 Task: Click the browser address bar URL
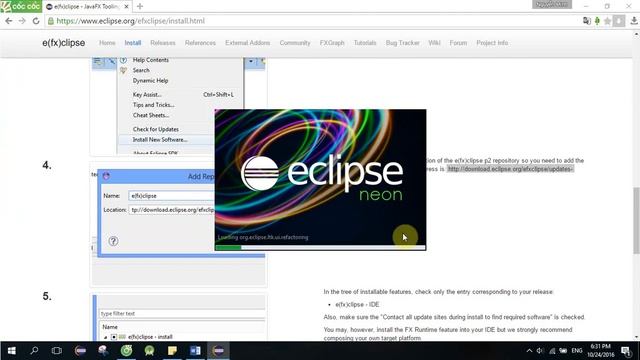[x=131, y=21]
